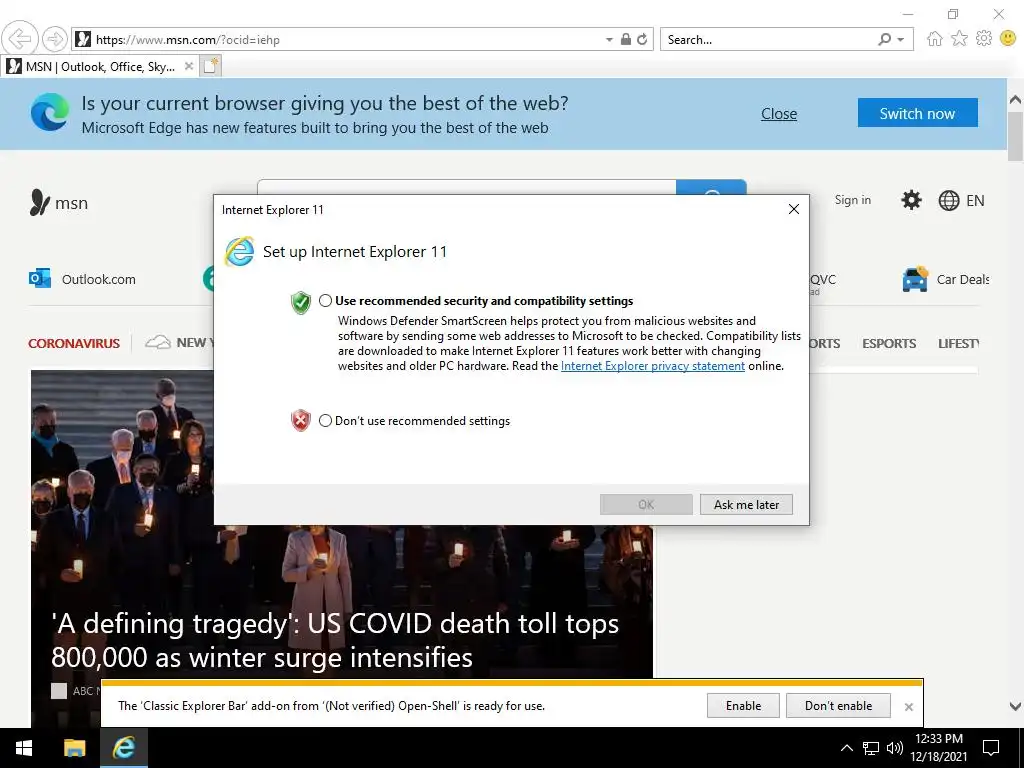Click the magnifier search icon in search box
Viewport: 1024px width, 768px height.
coord(884,39)
